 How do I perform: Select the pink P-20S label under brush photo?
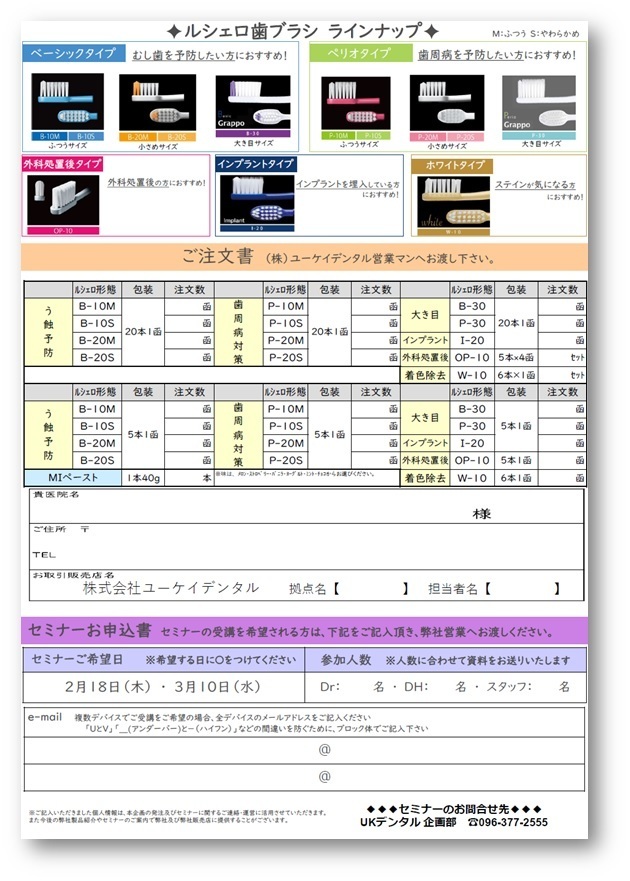point(465,137)
